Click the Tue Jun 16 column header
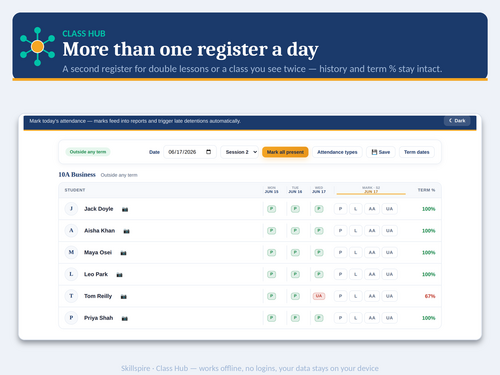 coord(295,190)
